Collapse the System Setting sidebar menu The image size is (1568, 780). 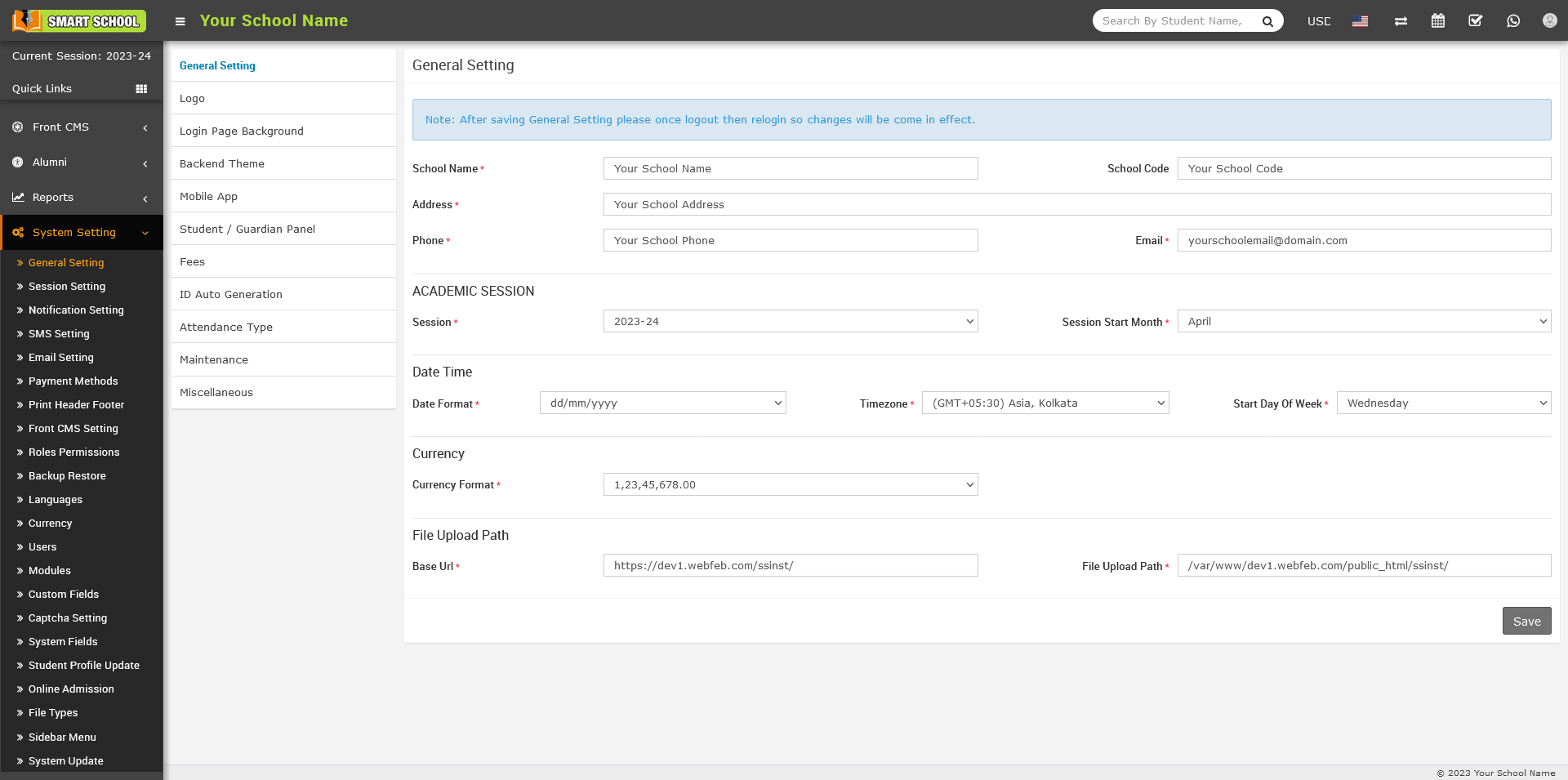coord(81,233)
